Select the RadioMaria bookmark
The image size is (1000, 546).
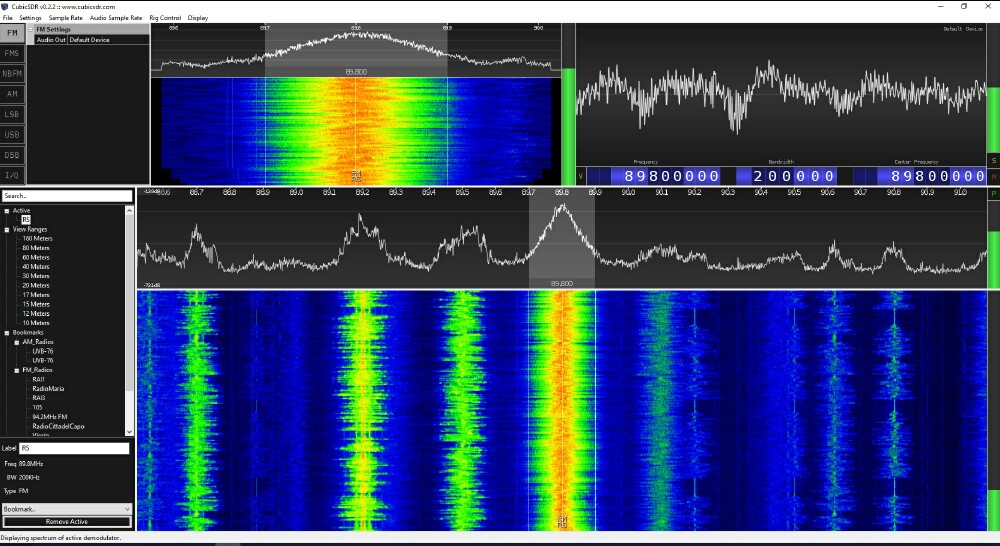point(48,388)
